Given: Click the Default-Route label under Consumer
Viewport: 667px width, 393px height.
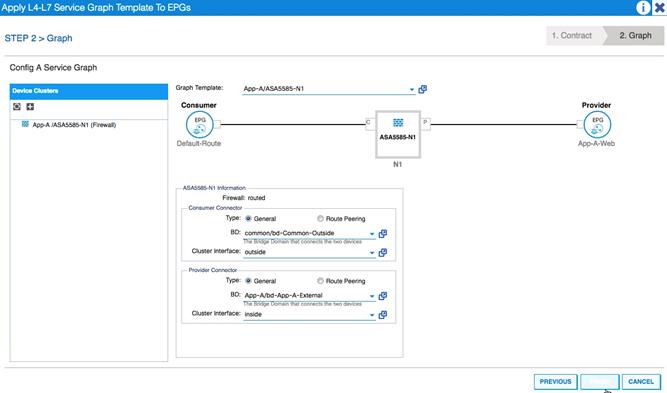Looking at the screenshot, I should pos(199,143).
